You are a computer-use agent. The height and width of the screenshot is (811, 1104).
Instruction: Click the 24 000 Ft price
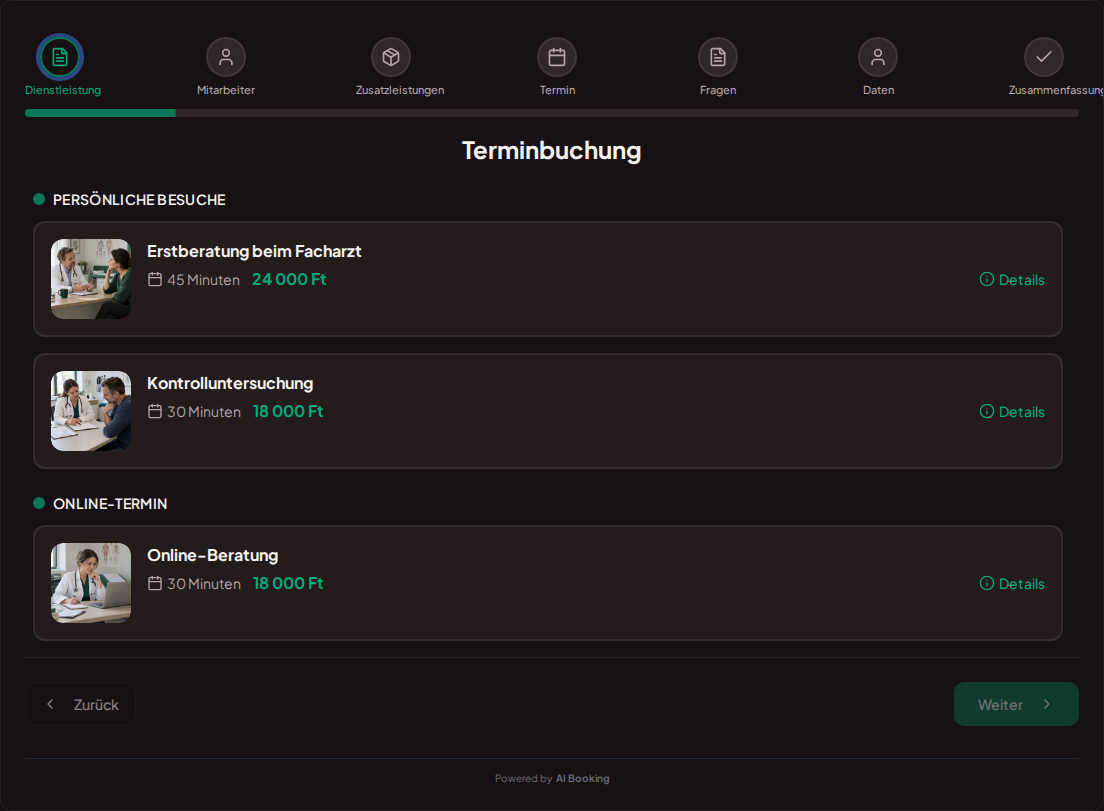289,279
